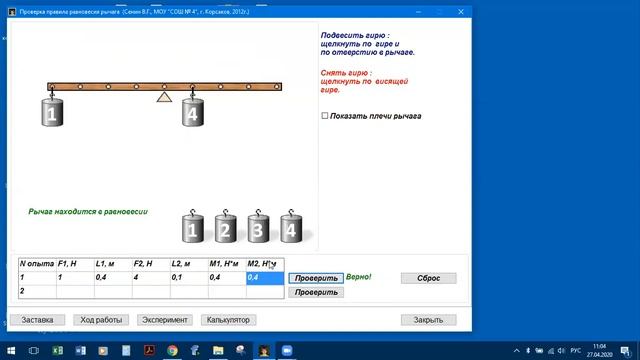640x360 pixels.
Task: Show hidden system tray icons
Action: 516,351
